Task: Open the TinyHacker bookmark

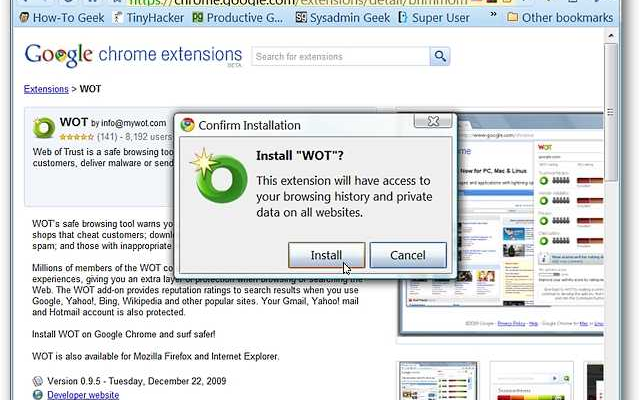Action: pos(146,17)
